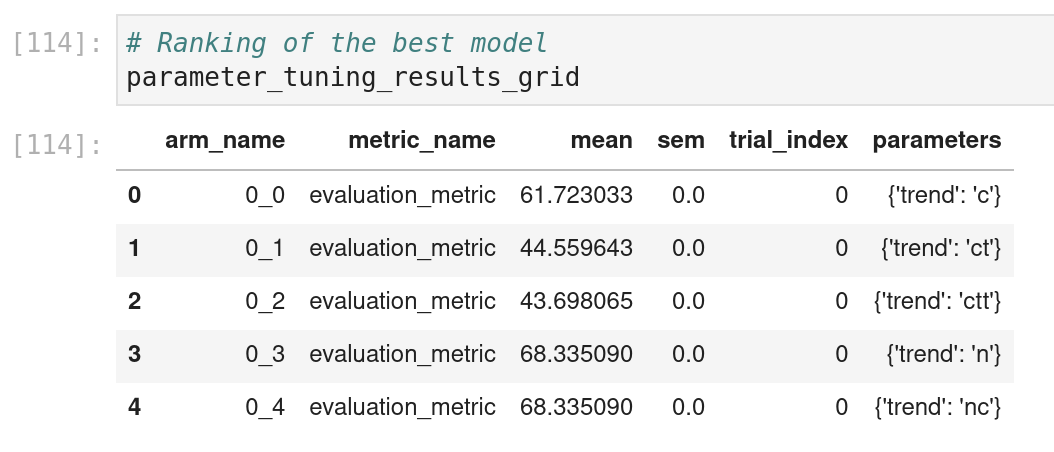Select the input prompt [114] of the code cell
The image size is (1054, 452).
pyautogui.click(x=56, y=44)
